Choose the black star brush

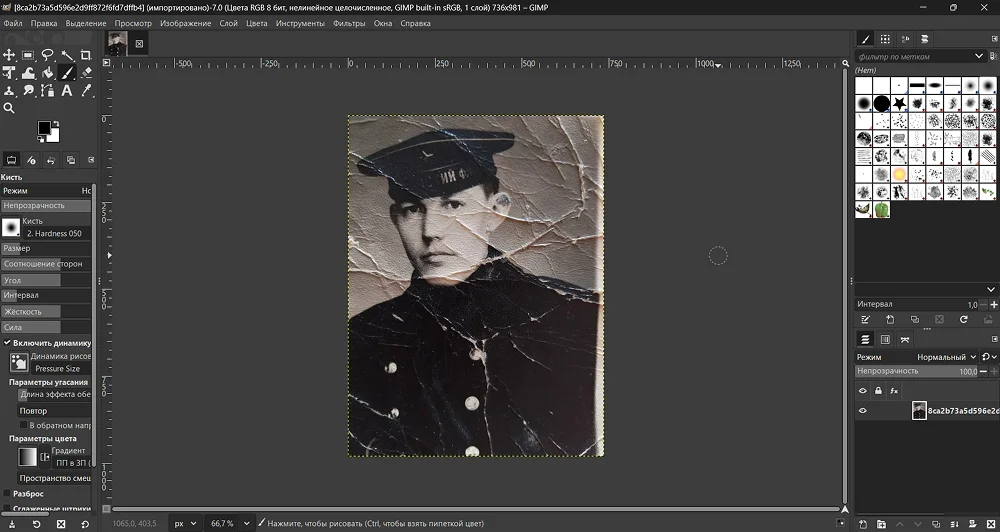tap(899, 103)
